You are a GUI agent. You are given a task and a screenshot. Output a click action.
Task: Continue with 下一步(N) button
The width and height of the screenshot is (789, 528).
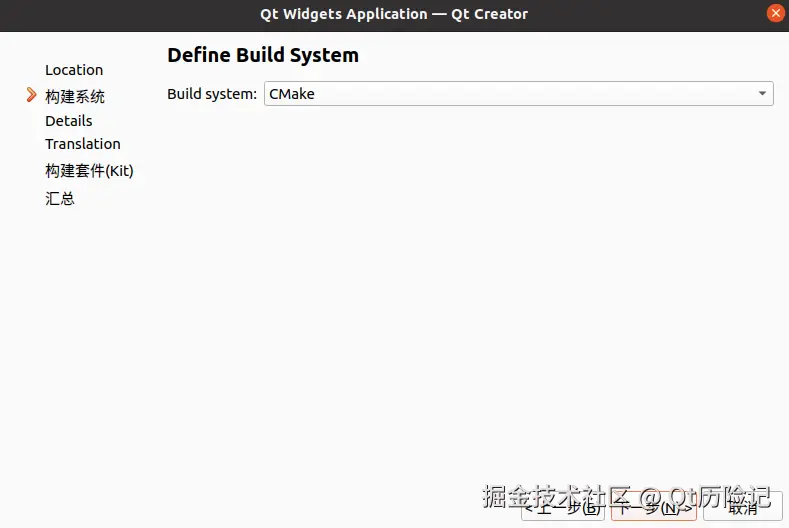pos(654,507)
